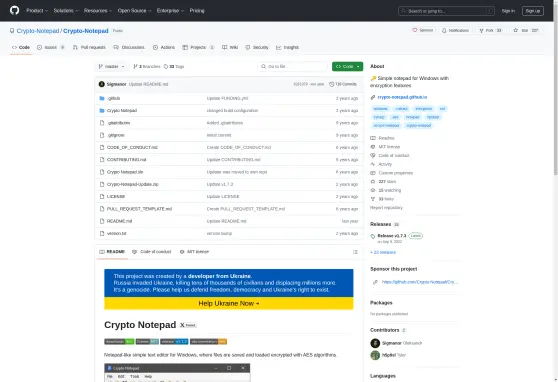
Task: Star the repository using the star icon
Action: click(515, 30)
